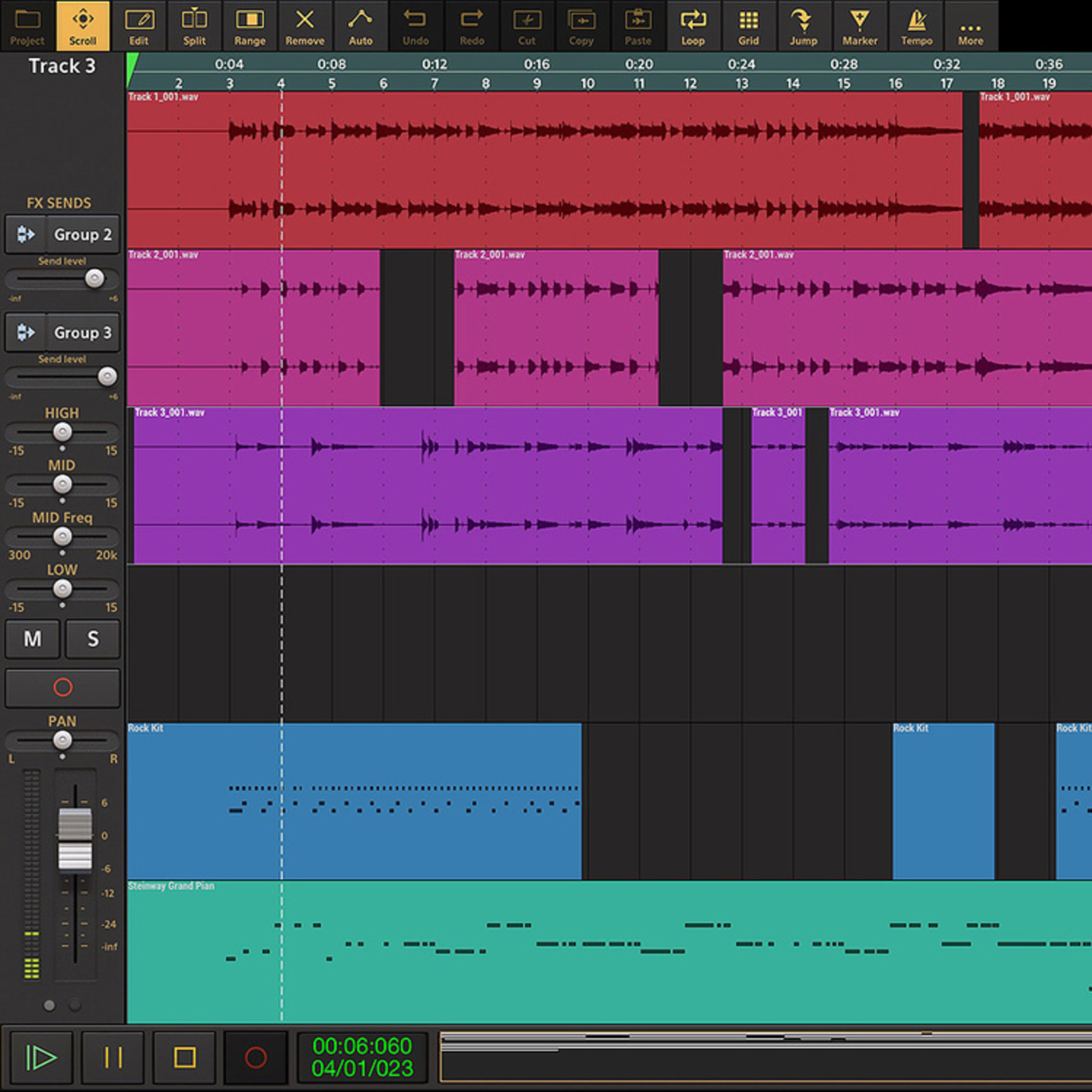Click the transport Record button

[256, 1057]
